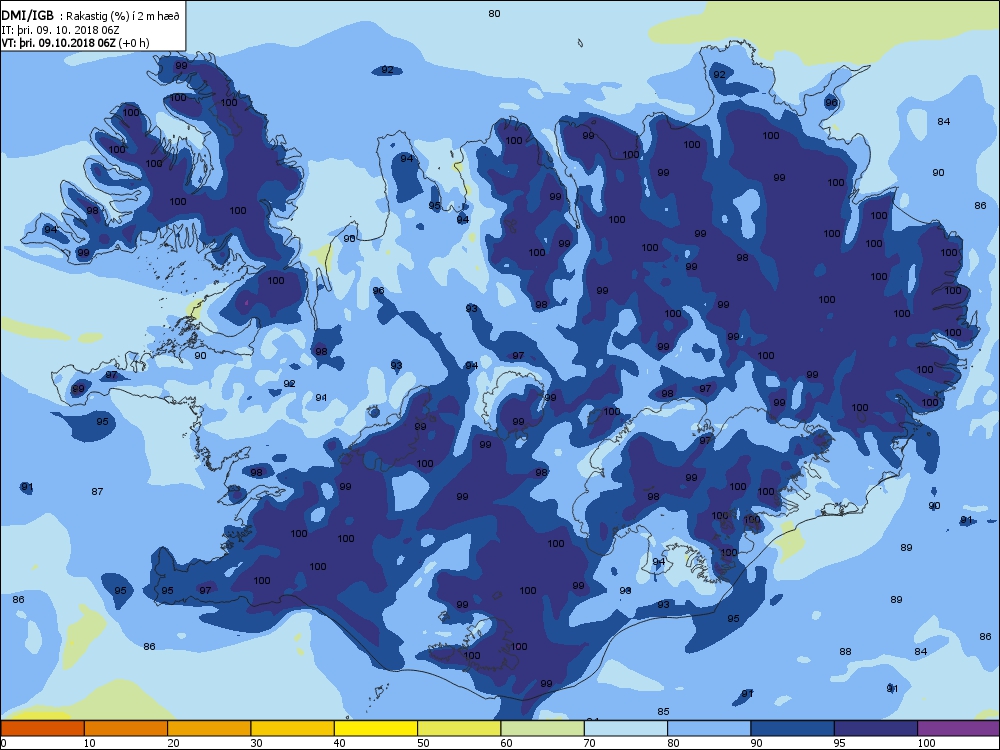Click the 'VT: þri. 09.10.2018 06Z (+0 h)' line

pyautogui.click(x=76, y=43)
